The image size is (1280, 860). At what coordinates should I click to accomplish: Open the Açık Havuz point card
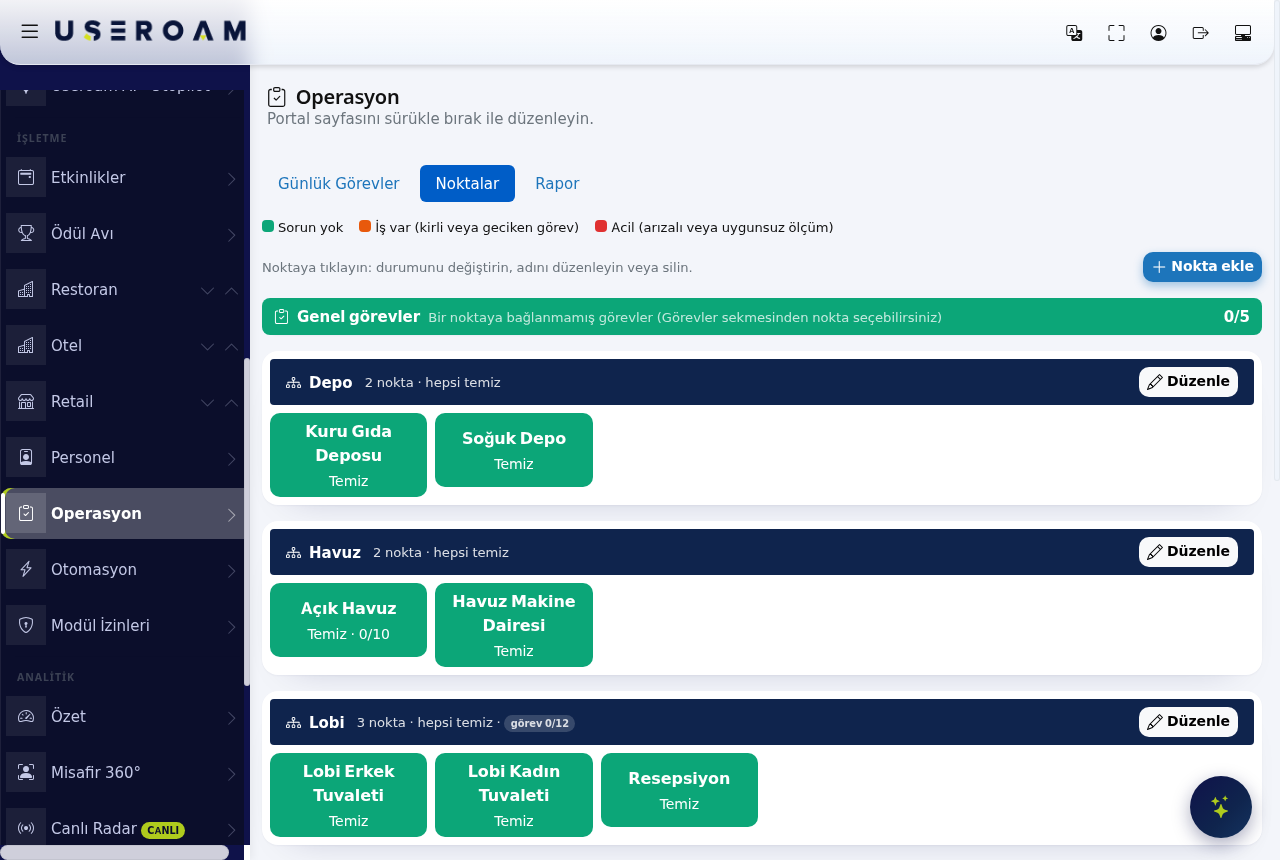click(x=348, y=620)
